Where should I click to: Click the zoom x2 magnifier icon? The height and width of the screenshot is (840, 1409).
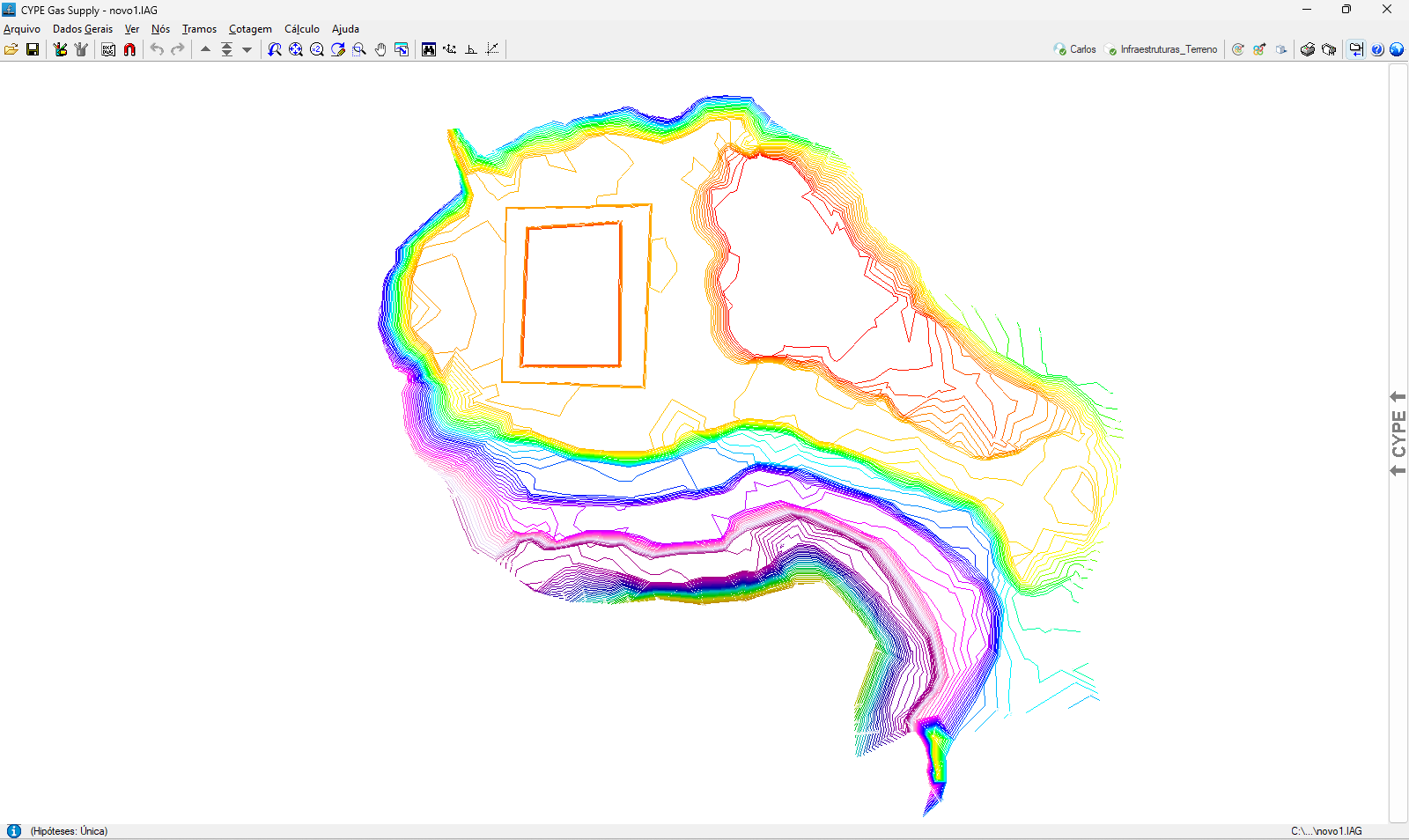point(317,49)
